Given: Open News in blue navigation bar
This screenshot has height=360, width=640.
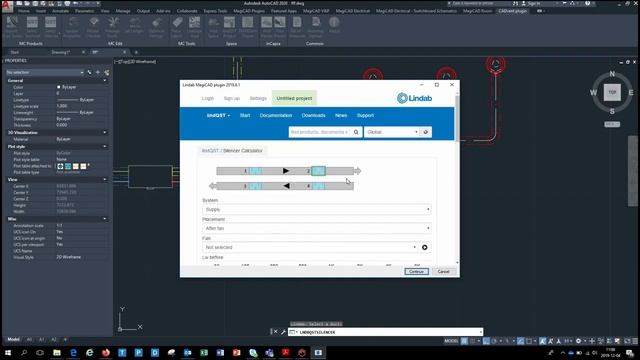Looking at the screenshot, I should (341, 116).
